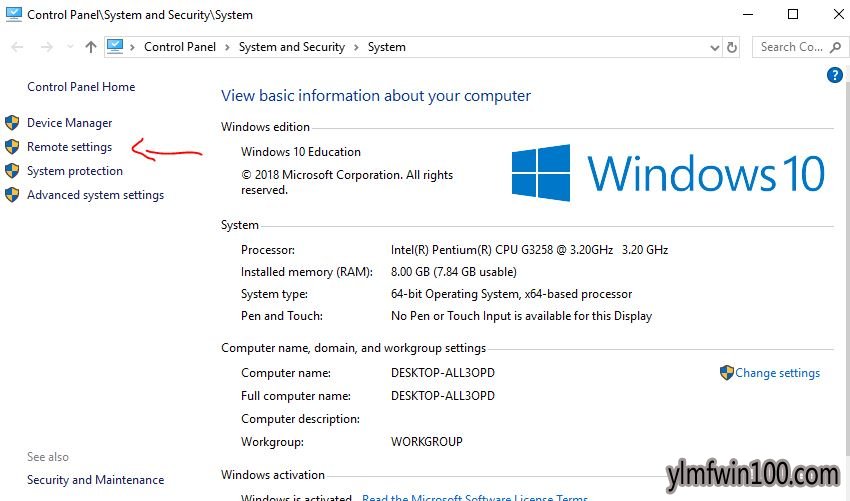Open the recent locations dropdown arrow
The width and height of the screenshot is (850, 501).
coord(70,47)
